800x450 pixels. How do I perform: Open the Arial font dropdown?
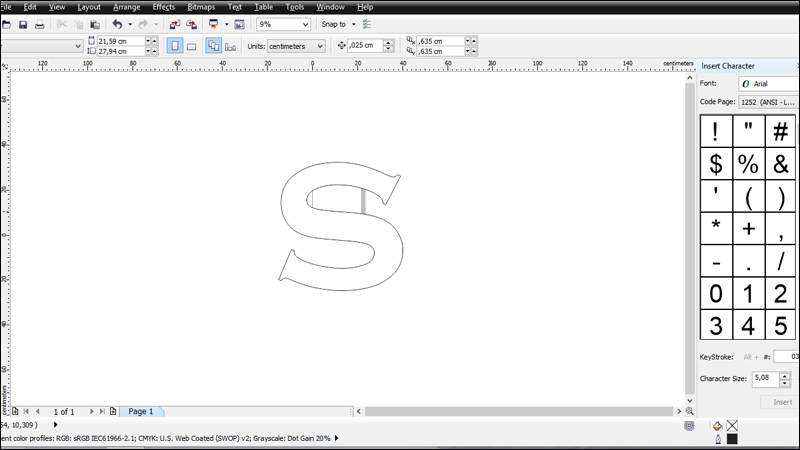pyautogui.click(x=768, y=83)
